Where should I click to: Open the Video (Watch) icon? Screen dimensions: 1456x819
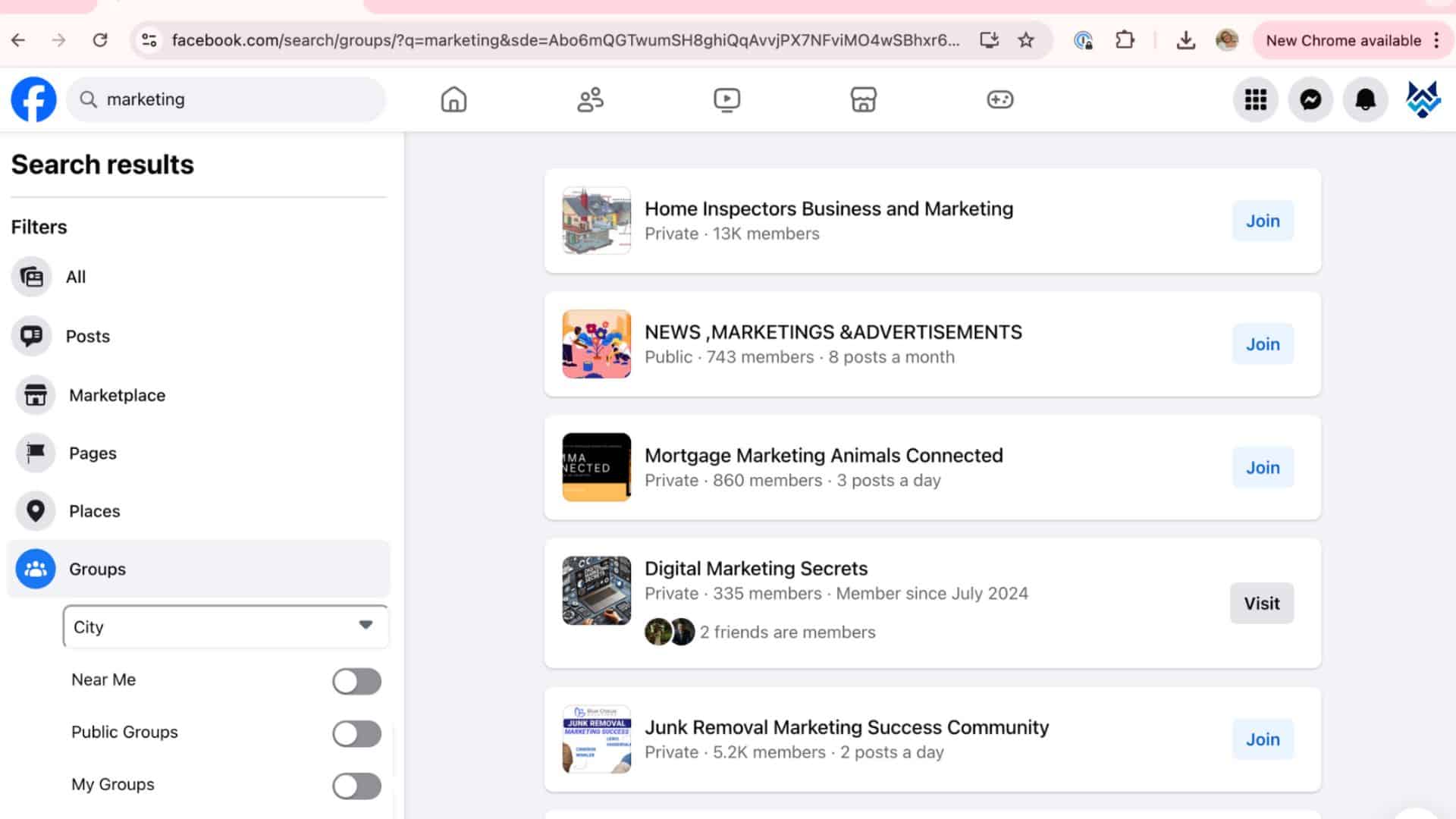click(x=726, y=99)
